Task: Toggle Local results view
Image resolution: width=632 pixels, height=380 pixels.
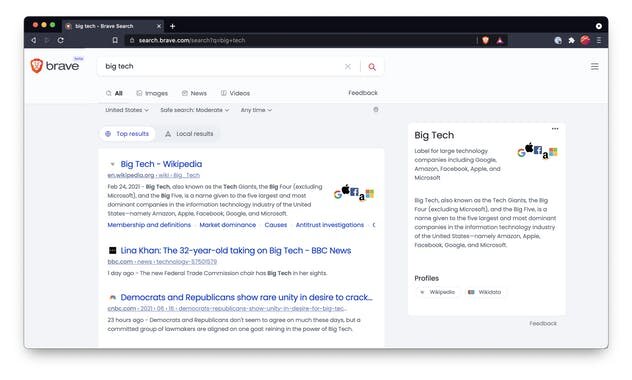Action: (x=189, y=134)
